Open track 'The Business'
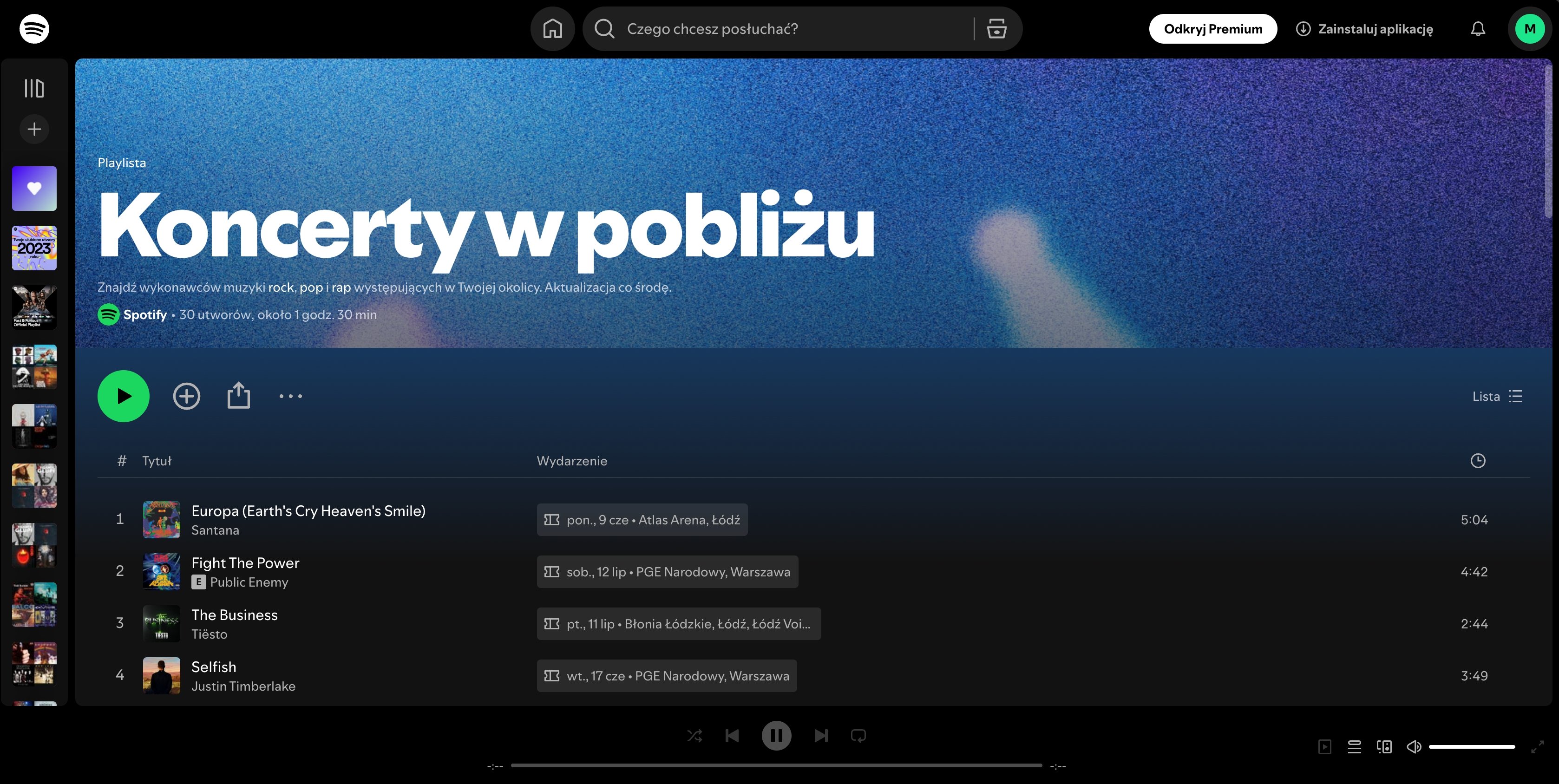Screen dimensions: 1559x784 coord(234,614)
